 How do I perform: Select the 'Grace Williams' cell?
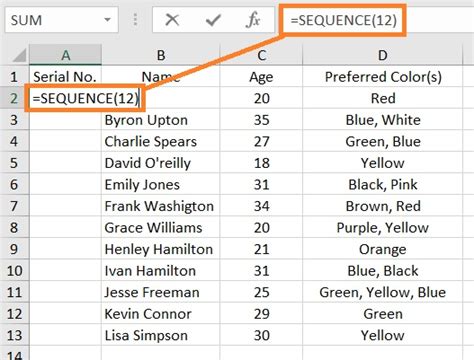coord(161,228)
